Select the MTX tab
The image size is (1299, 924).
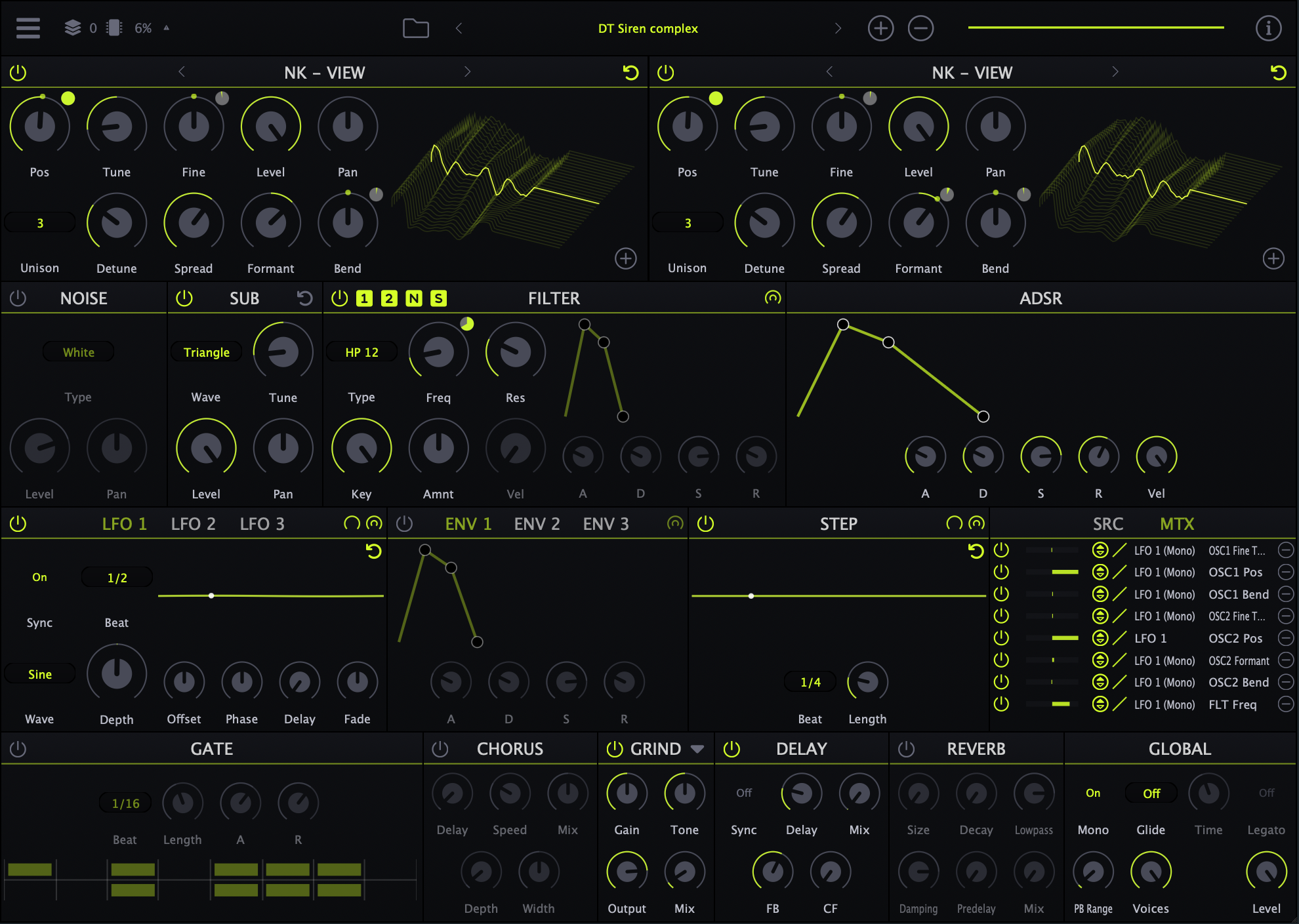click(x=1177, y=524)
